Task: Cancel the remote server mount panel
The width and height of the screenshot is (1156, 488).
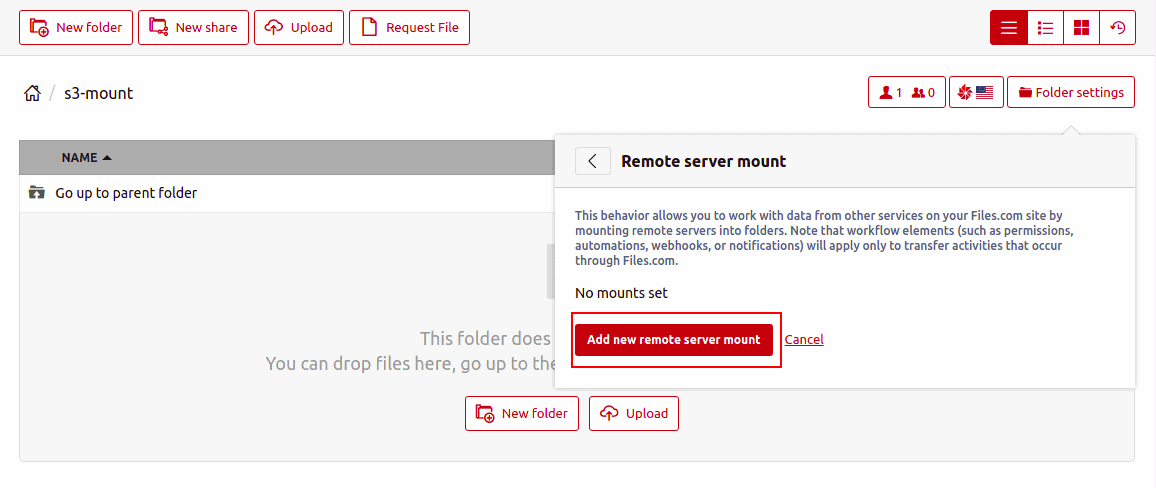Action: coord(804,340)
